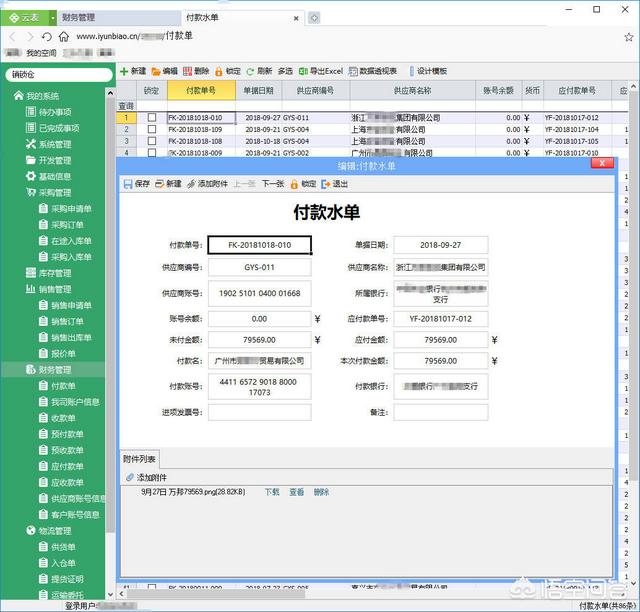Click the green plus 新建 icon in main toolbar
This screenshot has height=612, width=640.
124,71
